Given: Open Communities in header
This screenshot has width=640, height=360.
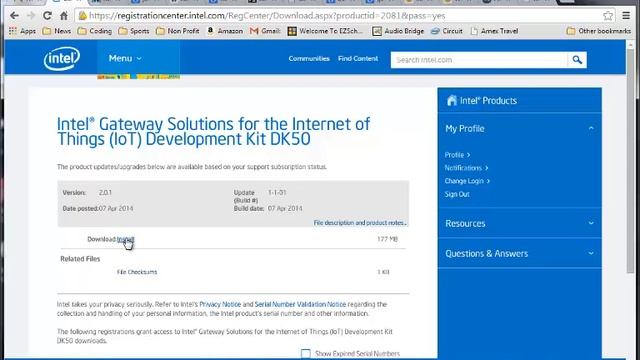Looking at the screenshot, I should click(x=309, y=59).
